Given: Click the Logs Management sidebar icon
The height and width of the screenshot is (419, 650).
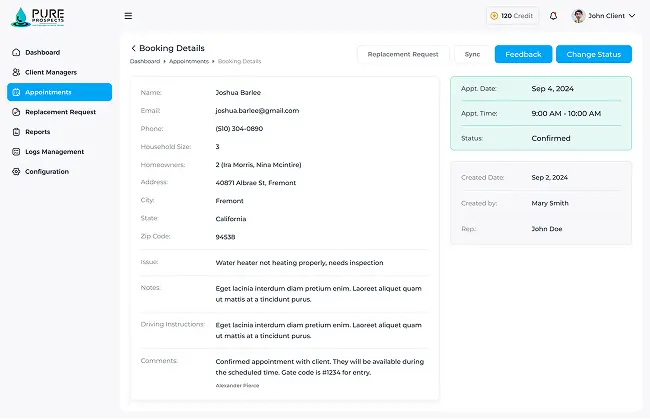Looking at the screenshot, I should click(16, 152).
